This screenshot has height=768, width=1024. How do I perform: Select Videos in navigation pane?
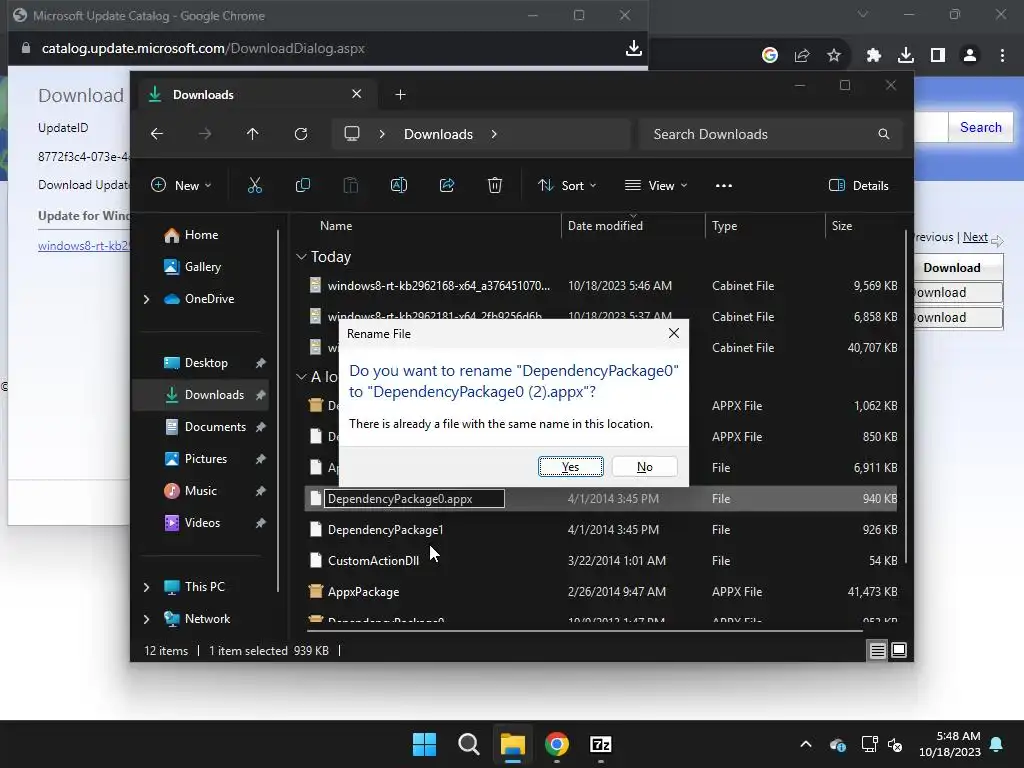pyautogui.click(x=202, y=522)
